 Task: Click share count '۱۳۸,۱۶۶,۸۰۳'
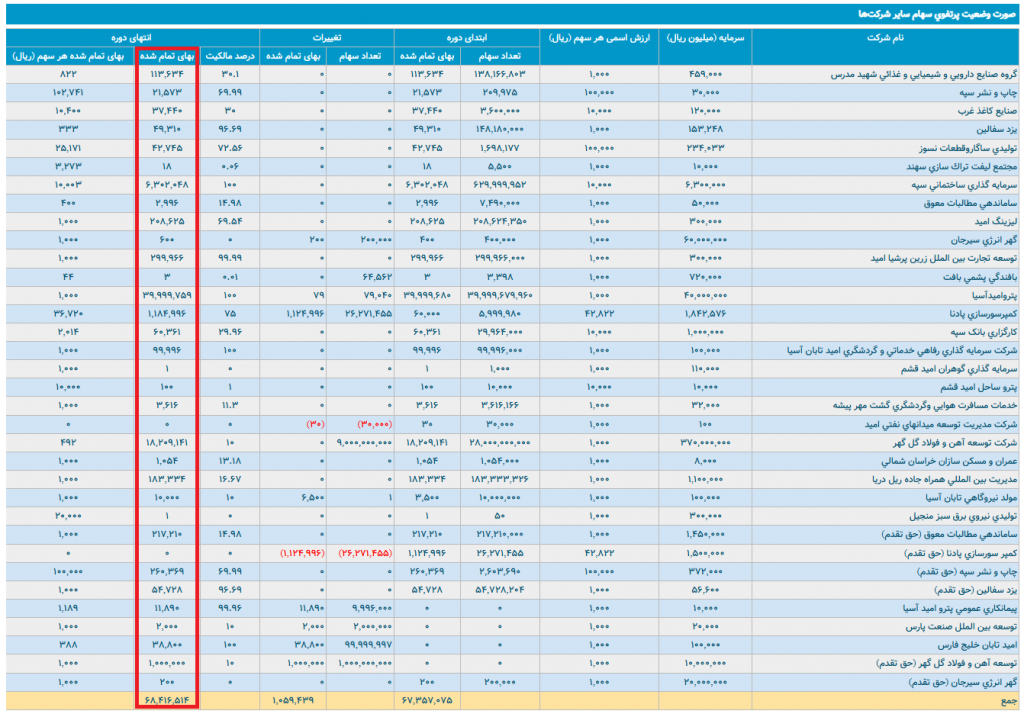coord(500,74)
